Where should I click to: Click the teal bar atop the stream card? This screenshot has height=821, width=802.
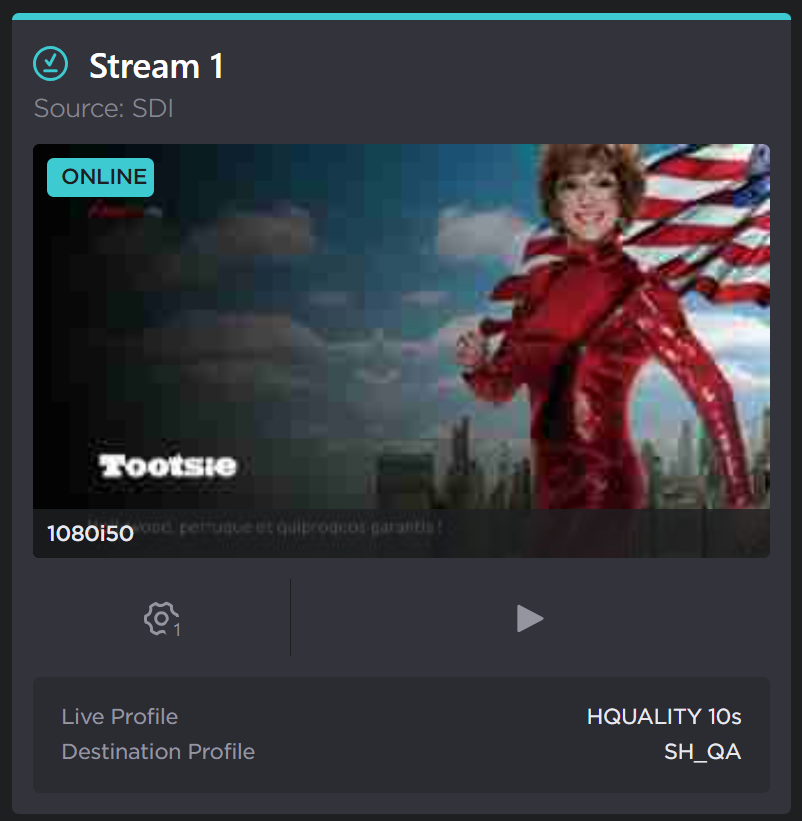[401, 17]
